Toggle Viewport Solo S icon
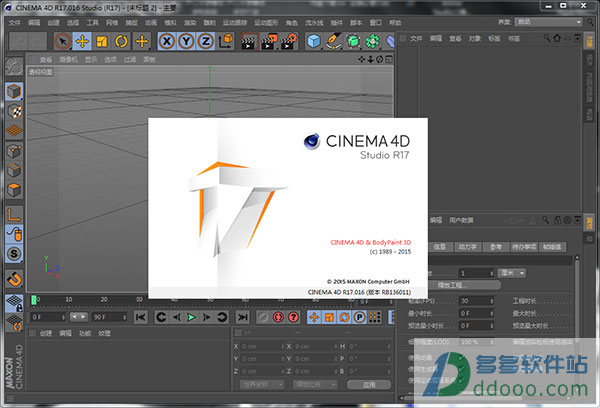 [14, 253]
